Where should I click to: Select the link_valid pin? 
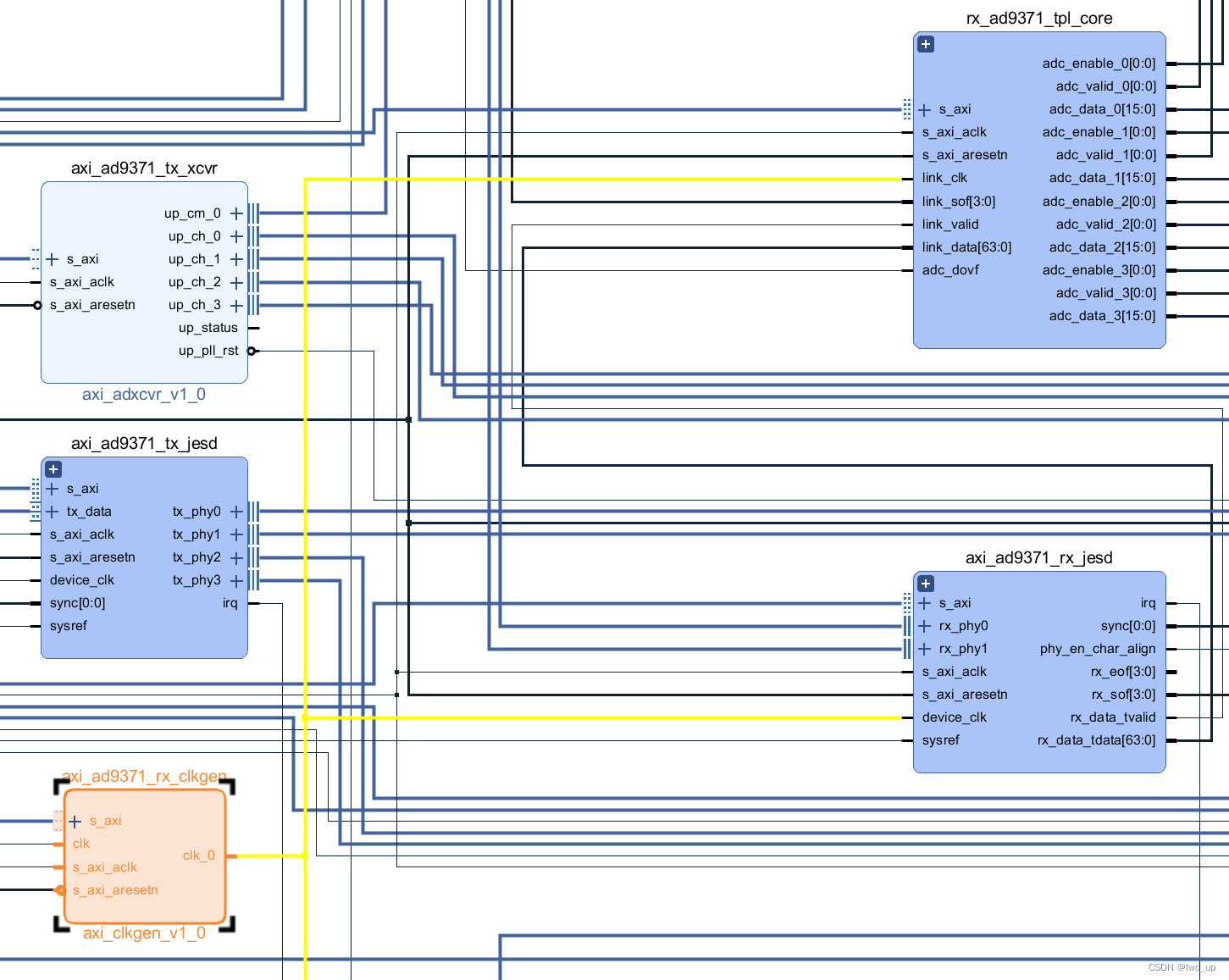point(950,224)
